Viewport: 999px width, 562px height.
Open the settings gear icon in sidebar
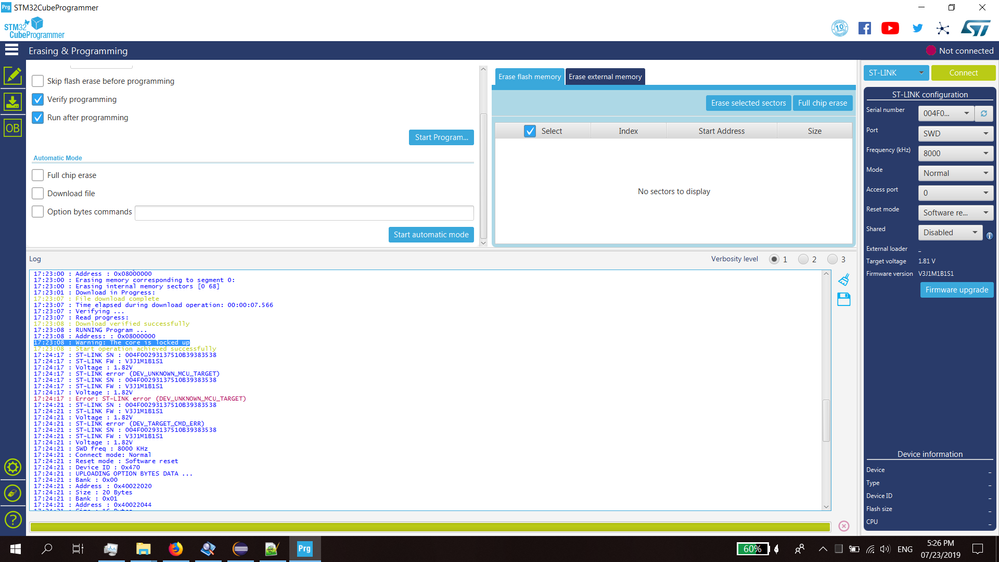13,467
